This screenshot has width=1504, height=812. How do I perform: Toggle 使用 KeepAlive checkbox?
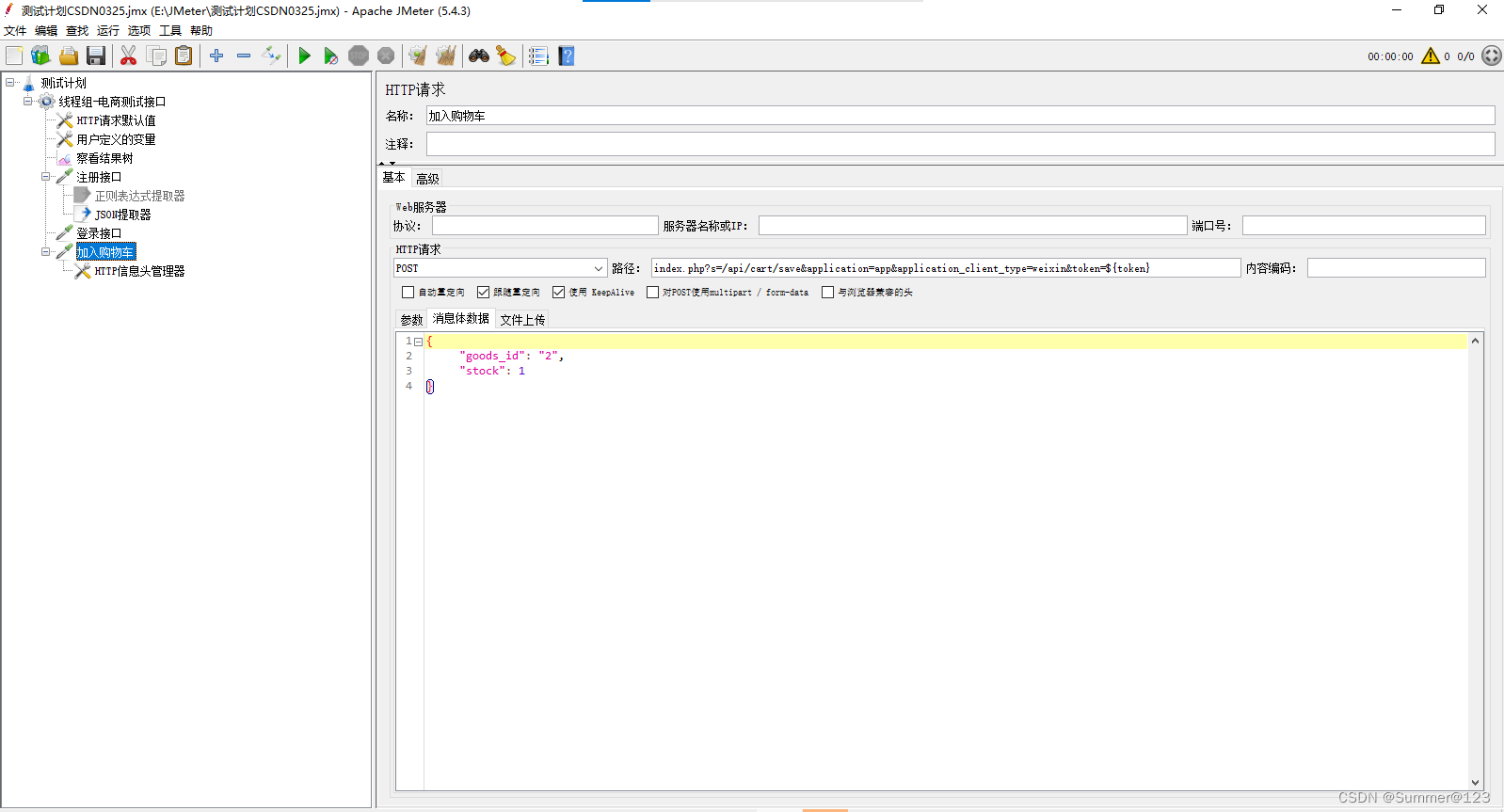point(558,293)
